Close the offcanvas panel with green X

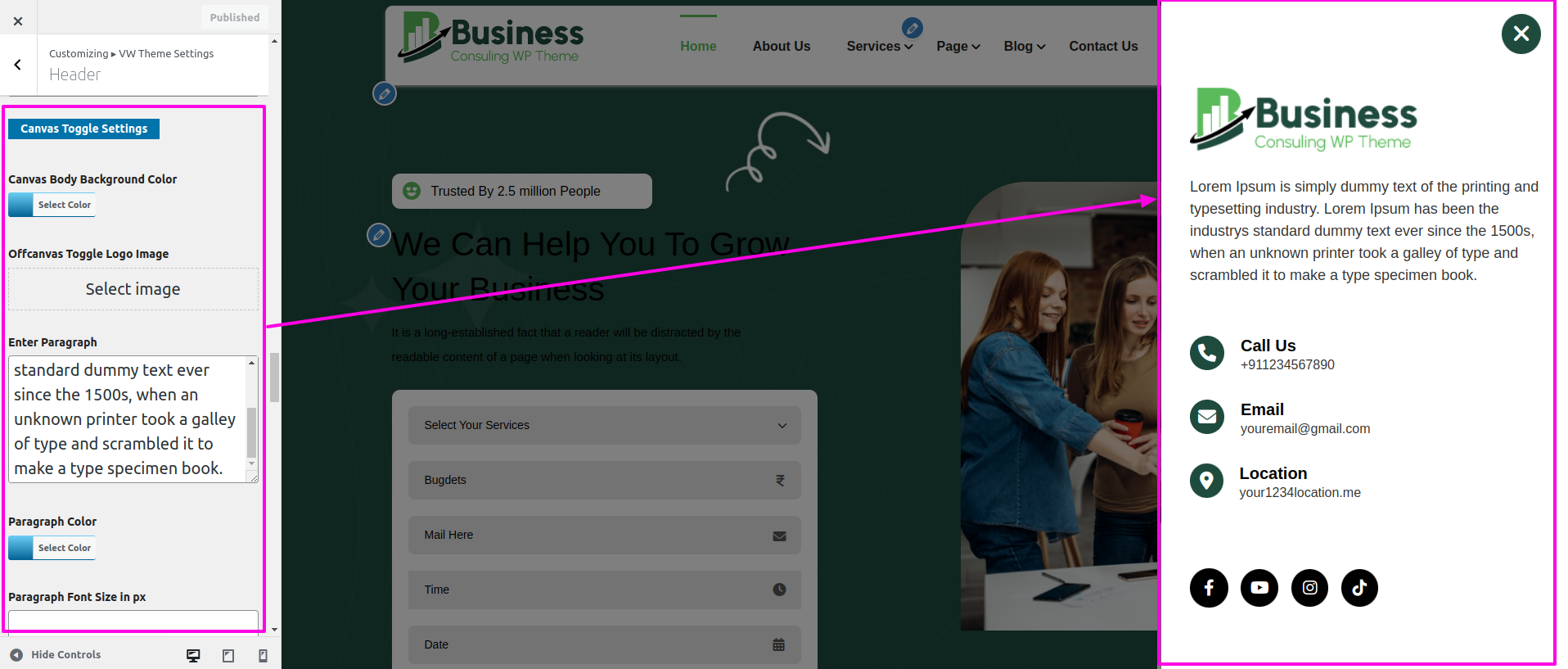point(1521,34)
